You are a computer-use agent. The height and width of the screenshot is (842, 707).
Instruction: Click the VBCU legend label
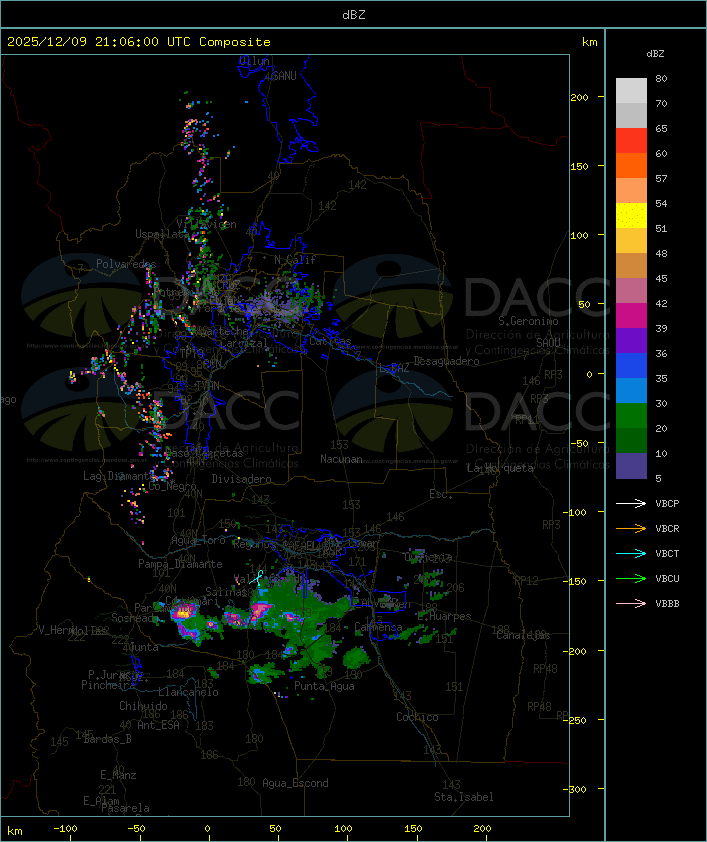pos(667,578)
